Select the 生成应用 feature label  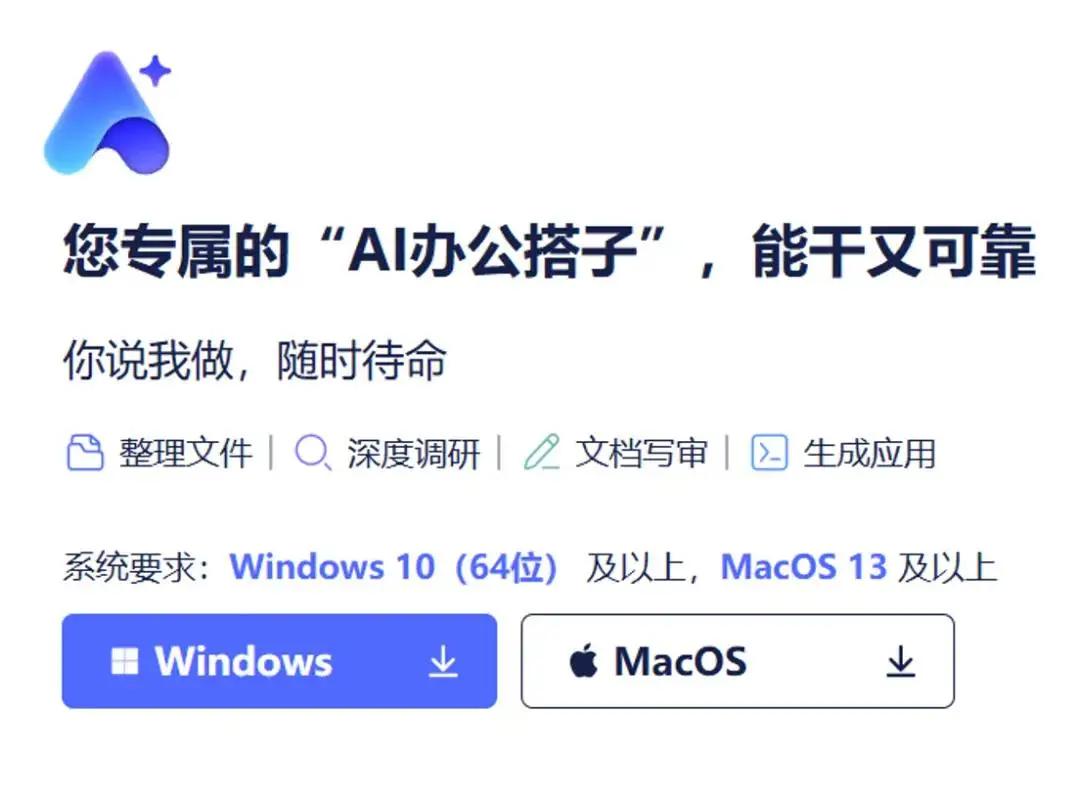pyautogui.click(x=870, y=453)
